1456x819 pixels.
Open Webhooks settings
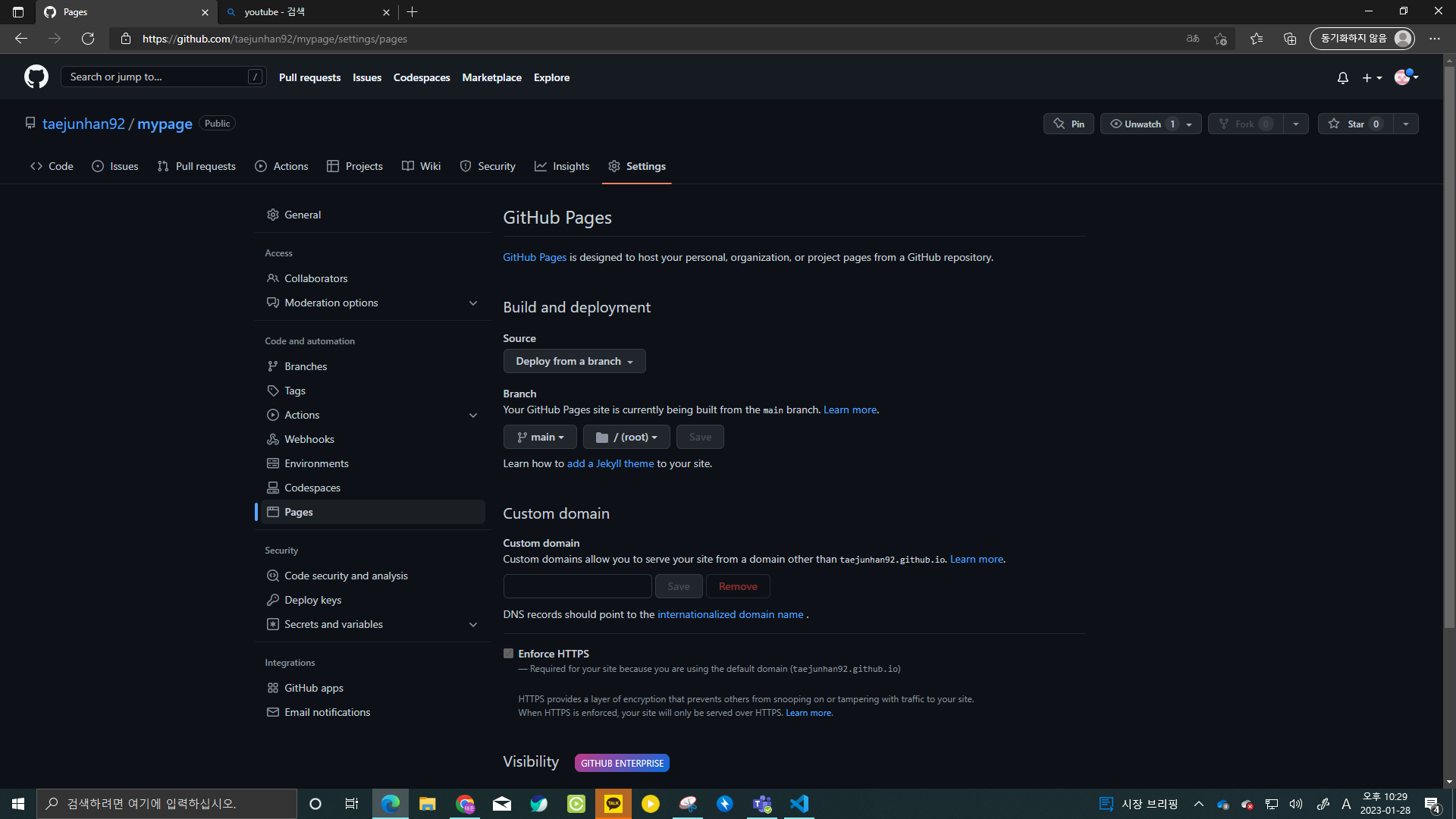coord(373,439)
